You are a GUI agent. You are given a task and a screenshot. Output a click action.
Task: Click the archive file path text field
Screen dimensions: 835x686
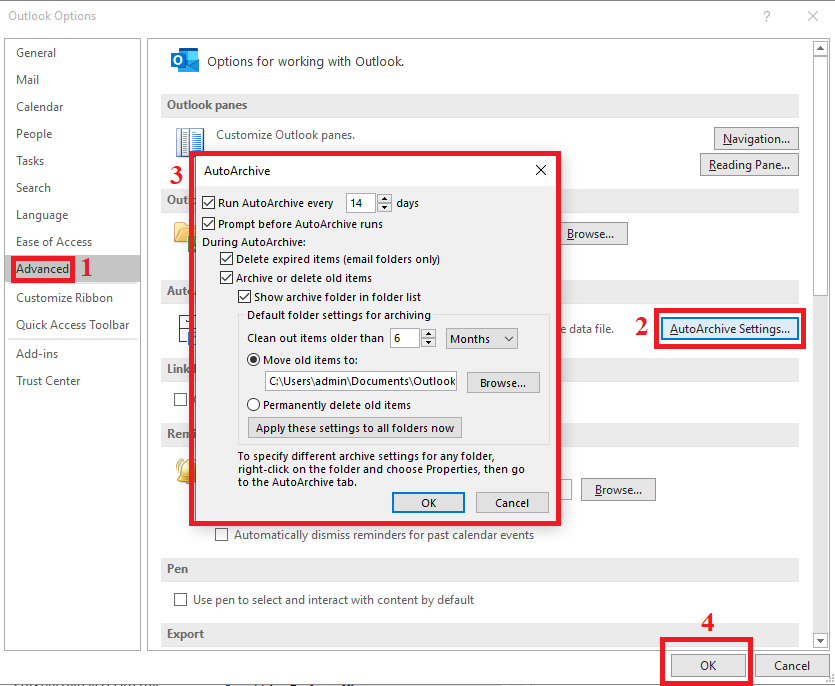361,381
